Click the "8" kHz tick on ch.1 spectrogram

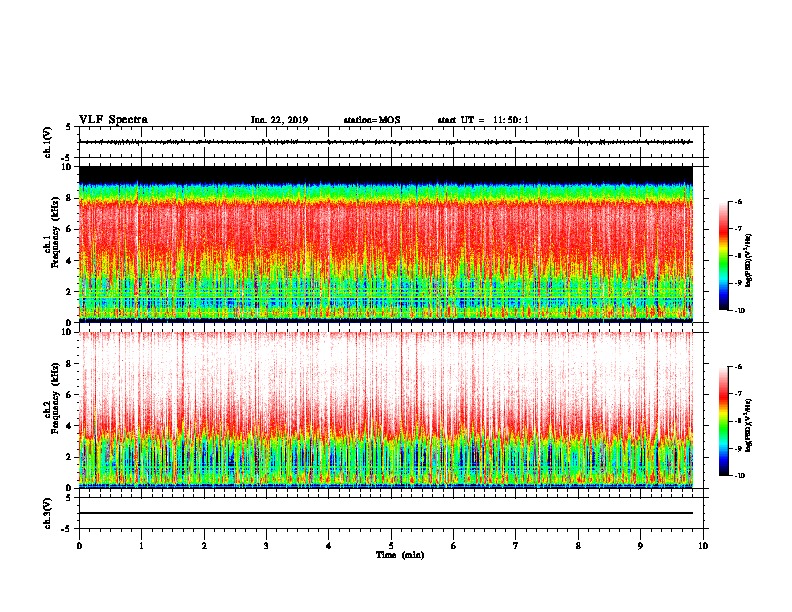point(70,198)
